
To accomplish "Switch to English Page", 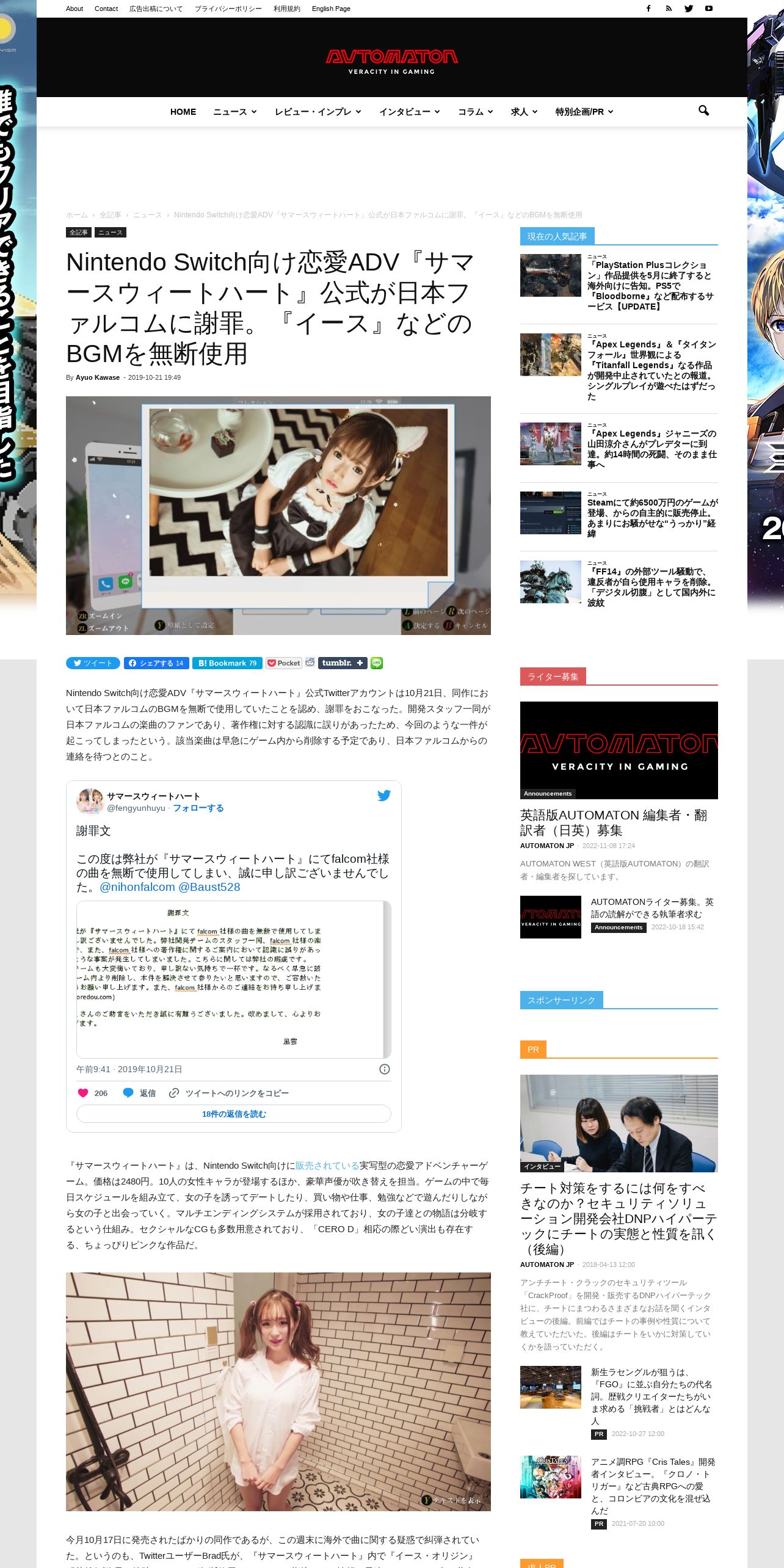I will click(331, 9).
